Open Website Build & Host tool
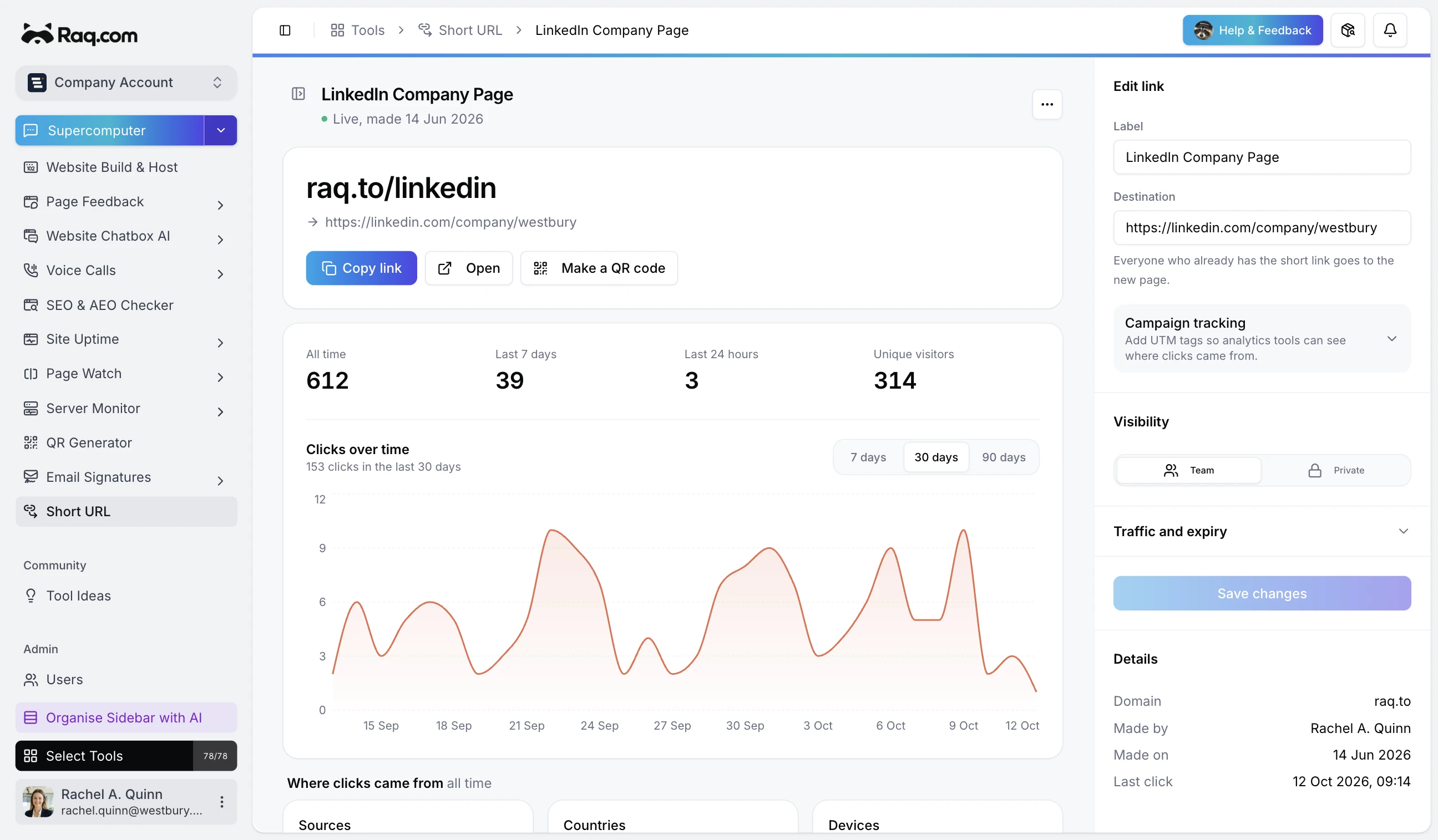 click(126, 167)
